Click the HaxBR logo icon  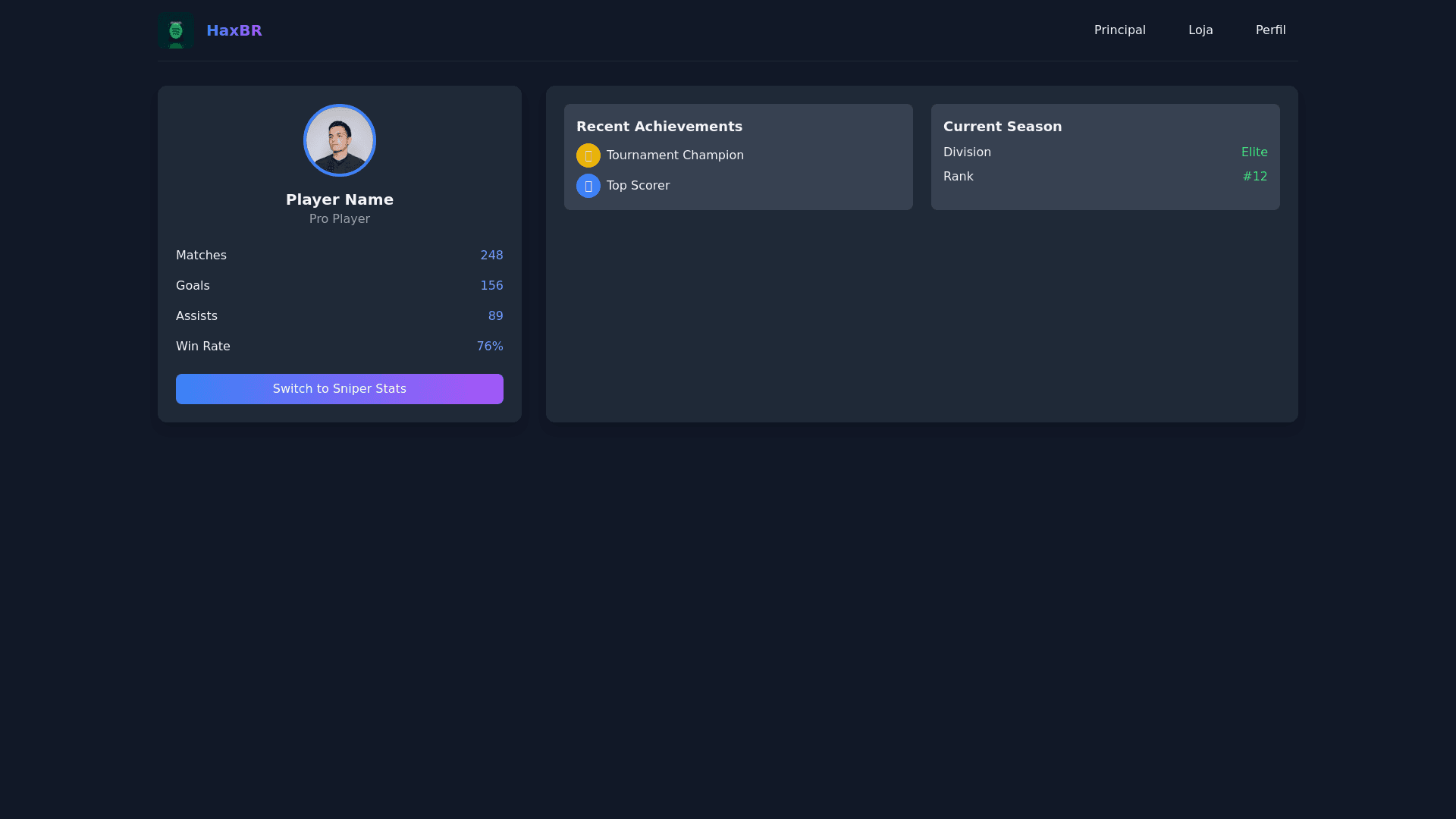pyautogui.click(x=175, y=30)
